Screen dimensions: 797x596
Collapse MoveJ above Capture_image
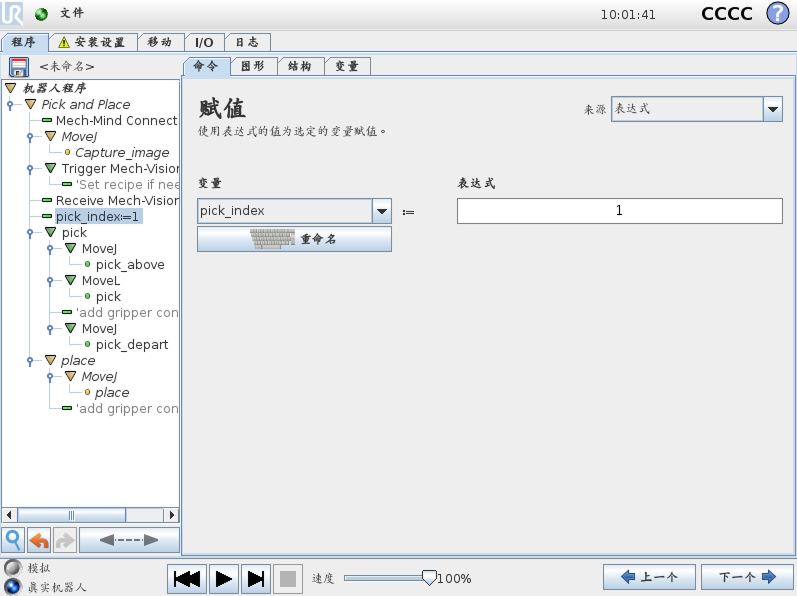[50, 136]
